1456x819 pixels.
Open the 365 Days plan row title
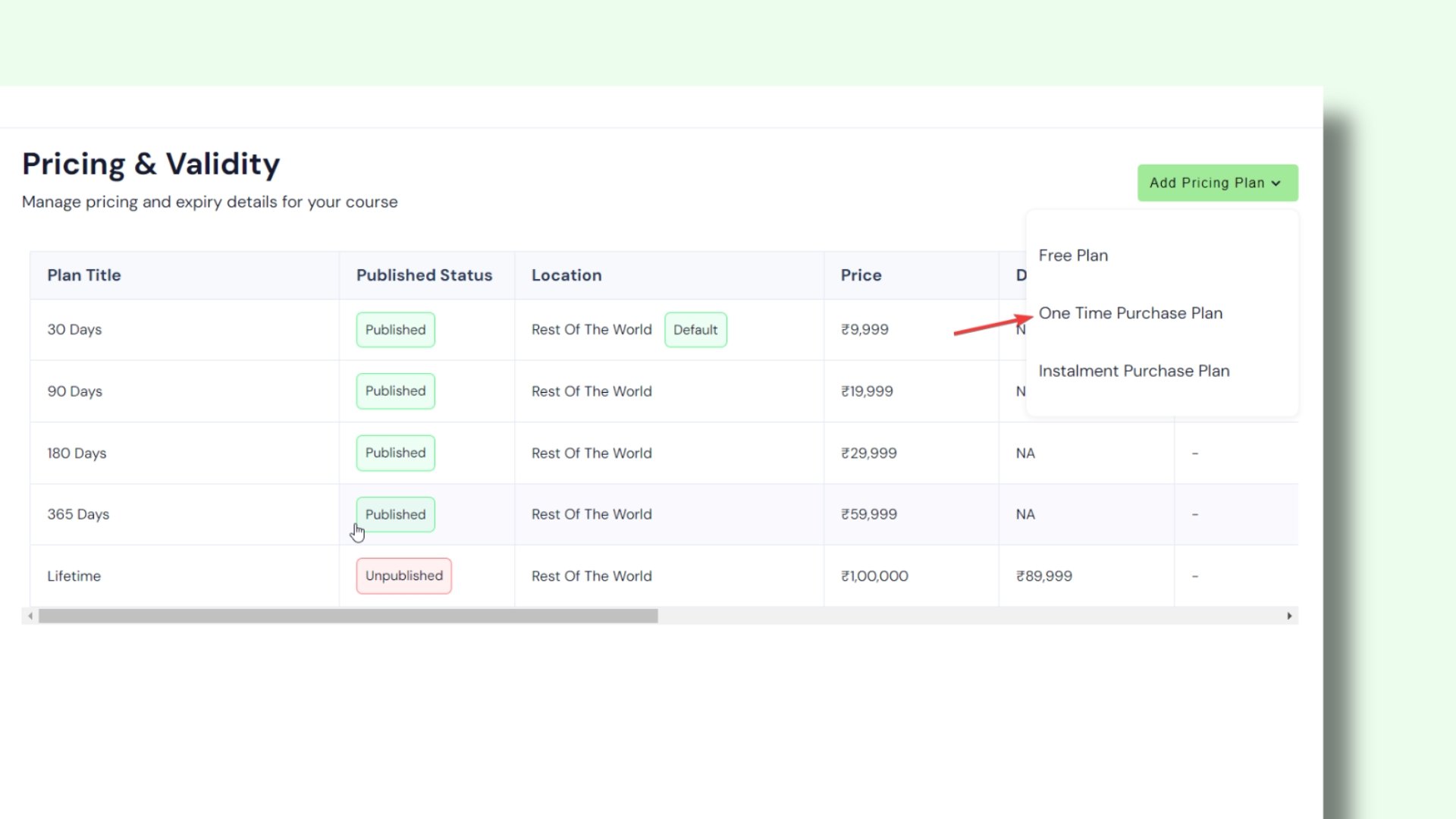(78, 514)
